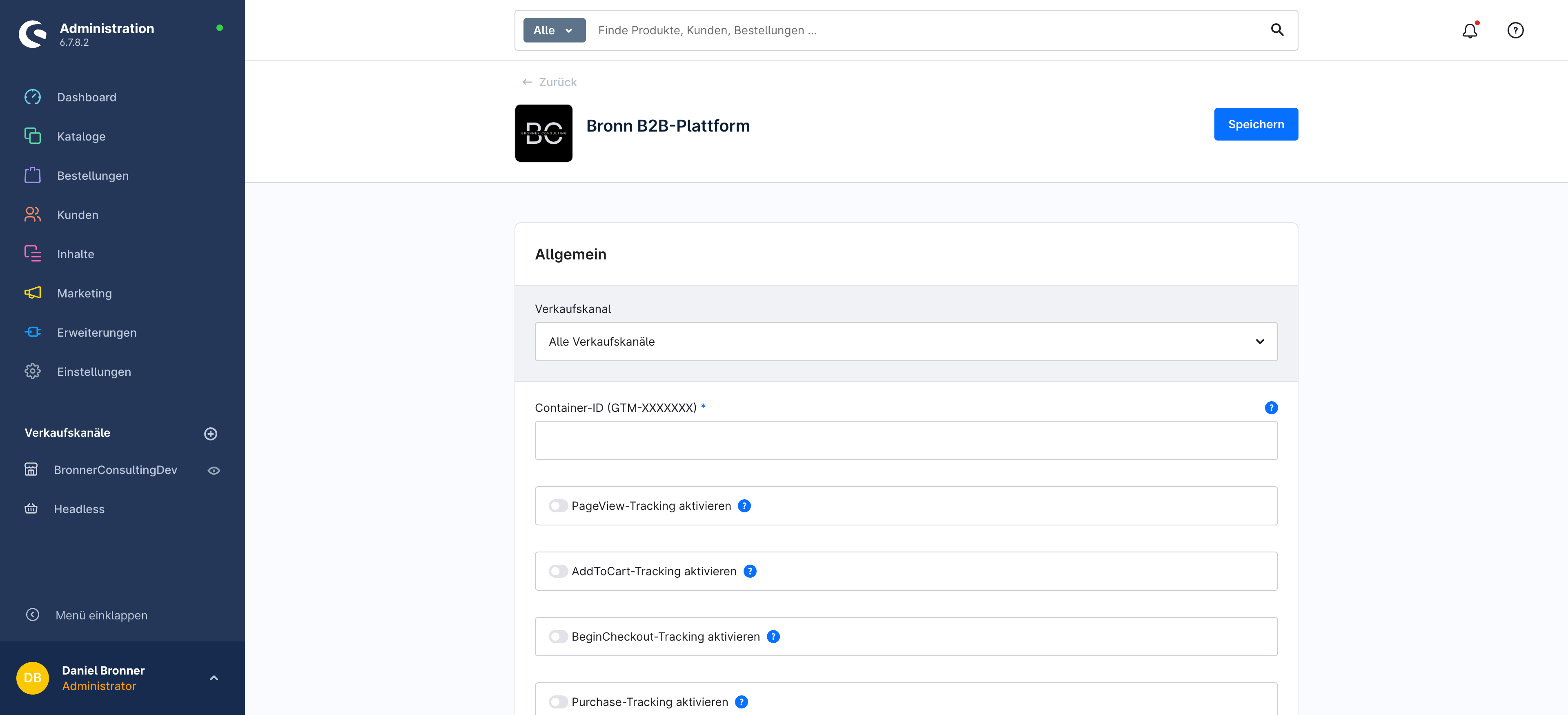Click the version number 6.7.8.2
1568x715 pixels.
tap(74, 42)
